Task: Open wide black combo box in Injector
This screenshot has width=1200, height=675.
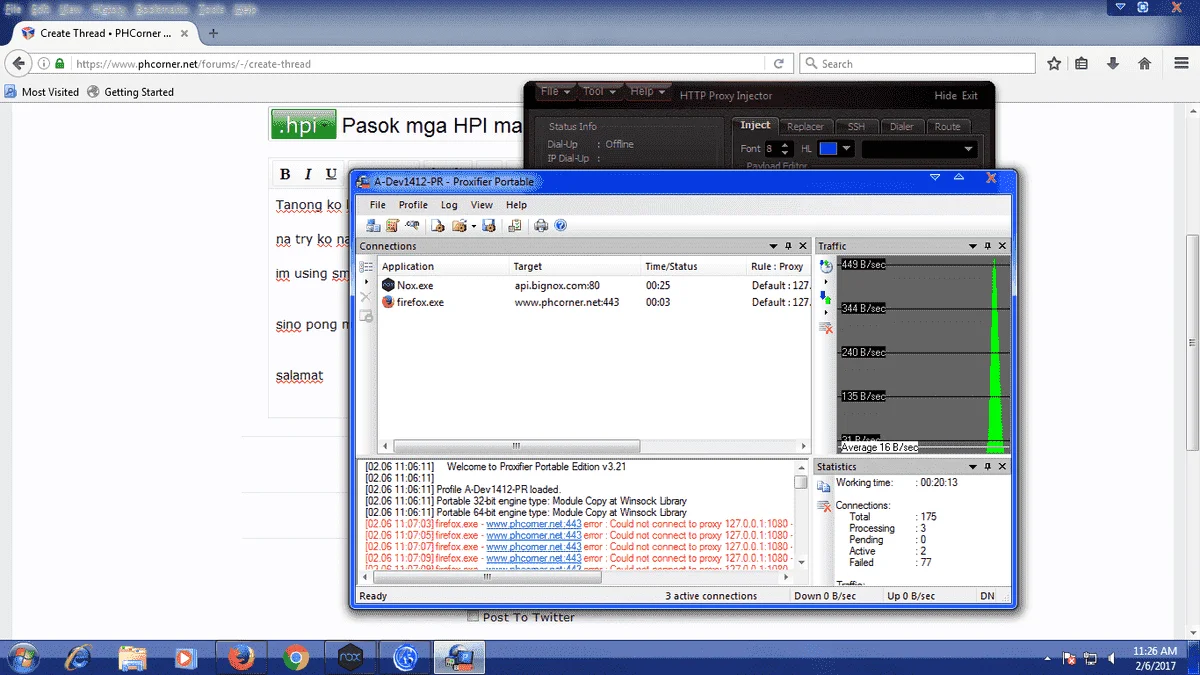Action: (919, 149)
